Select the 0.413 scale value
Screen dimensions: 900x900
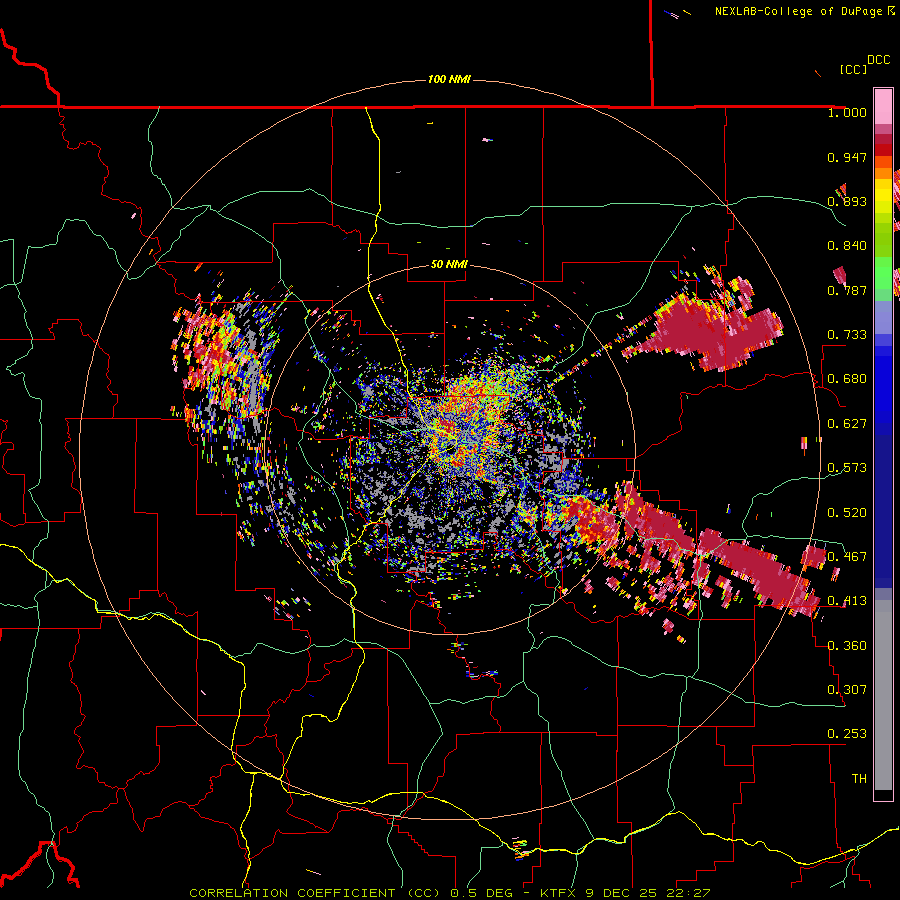pos(847,601)
